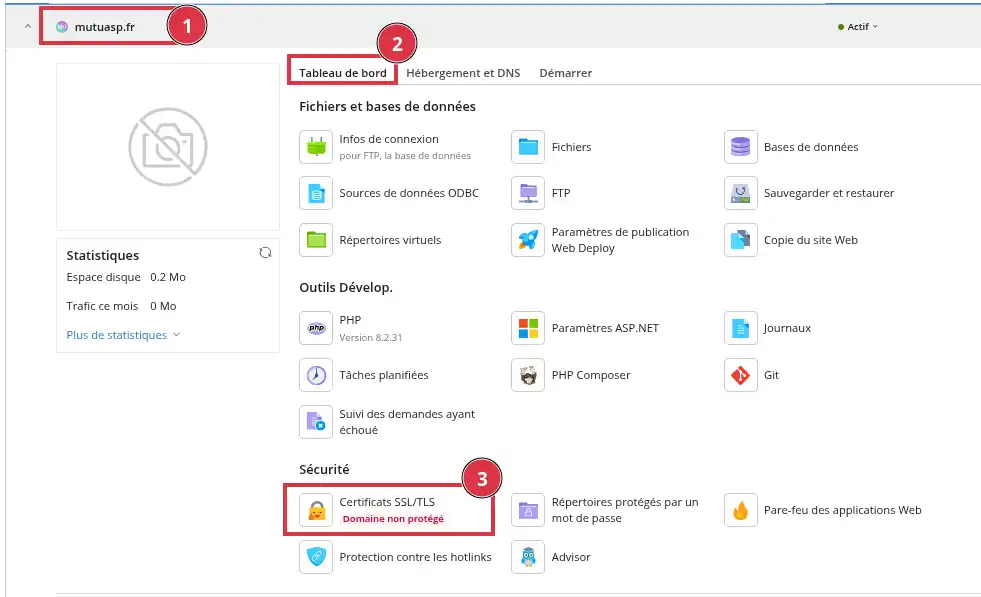Open the Protection contre les hotlinks shield icon
This screenshot has height=597, width=981.
[x=316, y=557]
